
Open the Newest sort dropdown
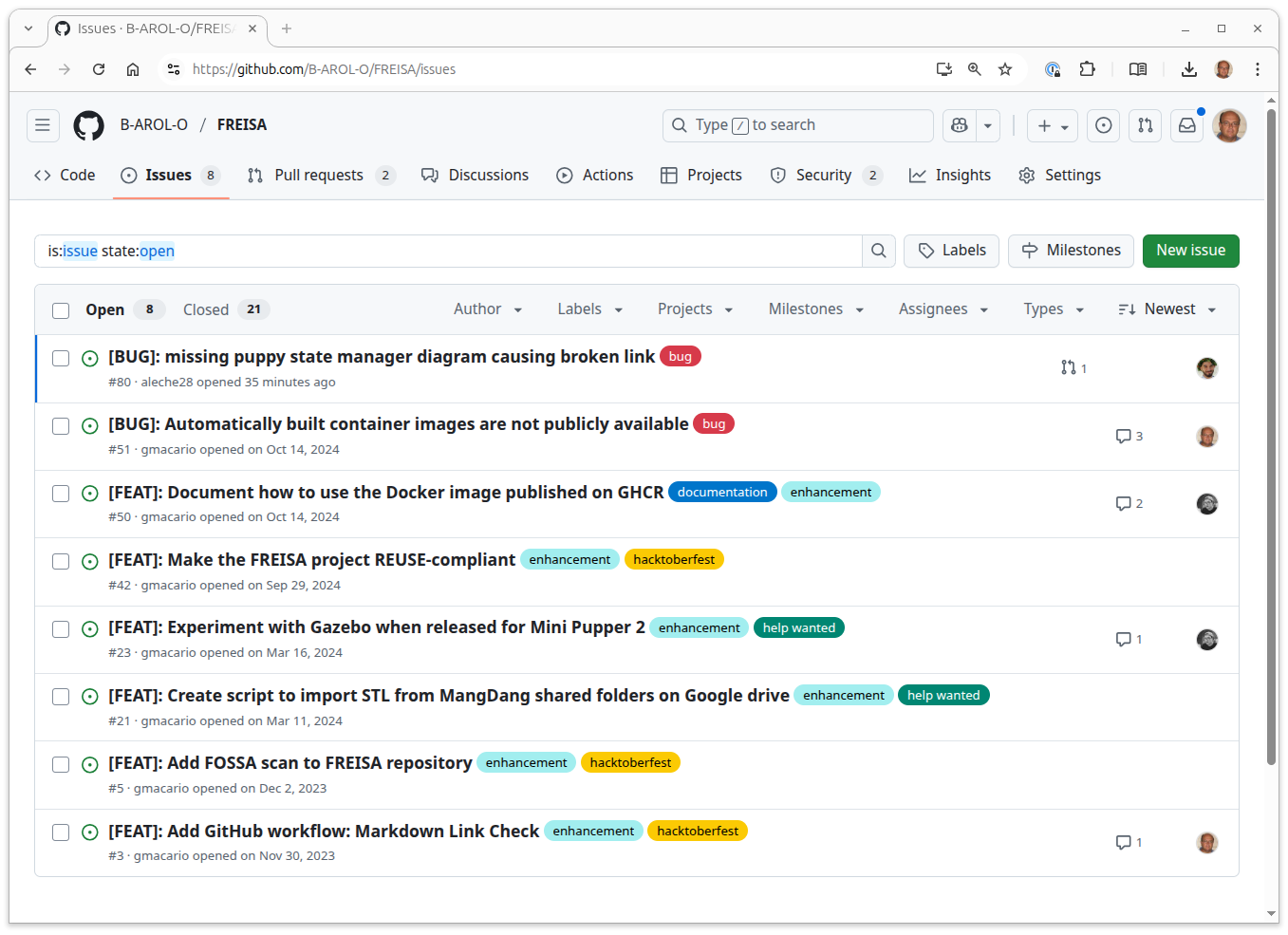pyautogui.click(x=1167, y=309)
